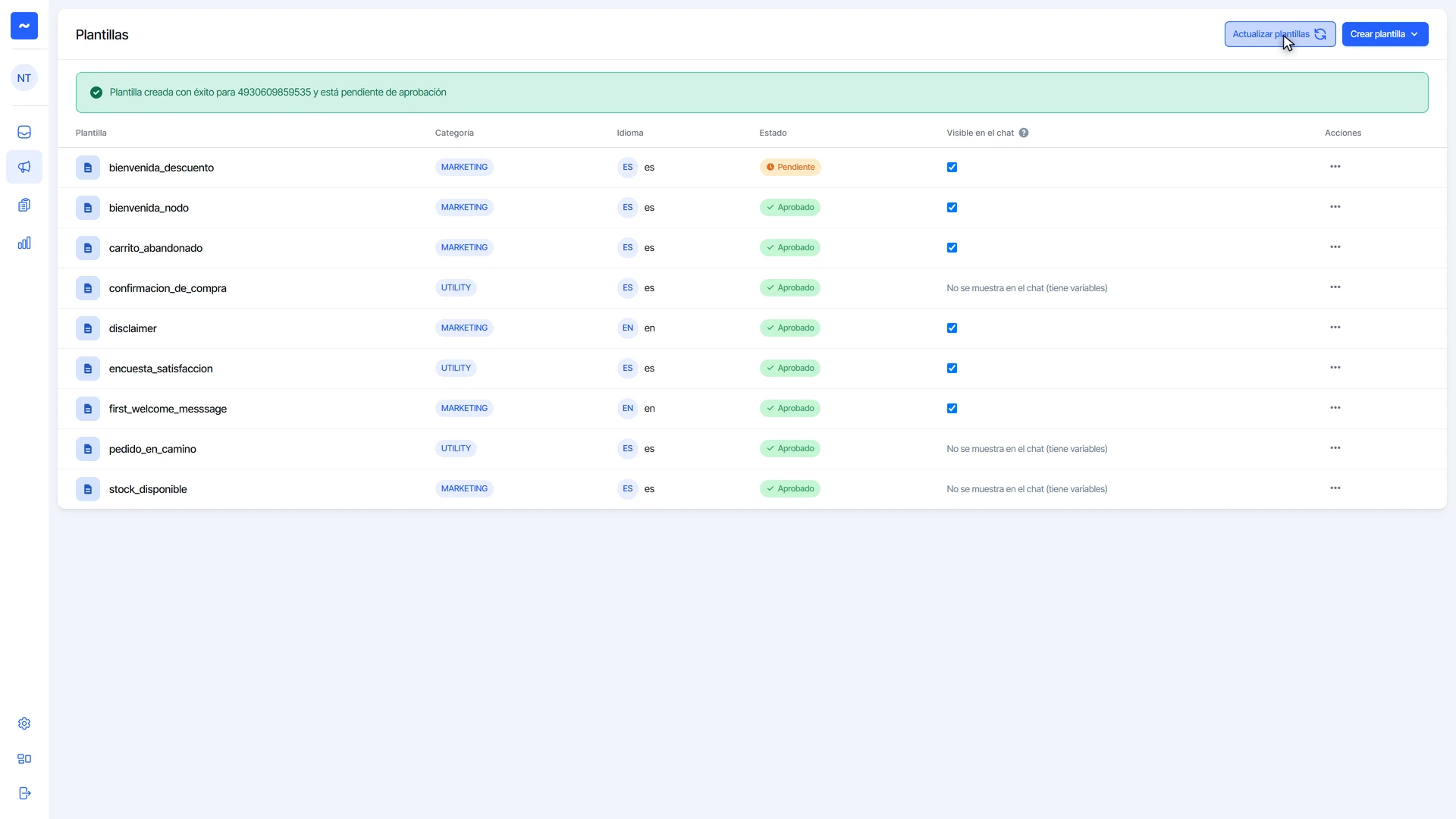Click the UTILITY tag for pedido_en_camino
Viewport: 1456px width, 819px height.
point(456,449)
